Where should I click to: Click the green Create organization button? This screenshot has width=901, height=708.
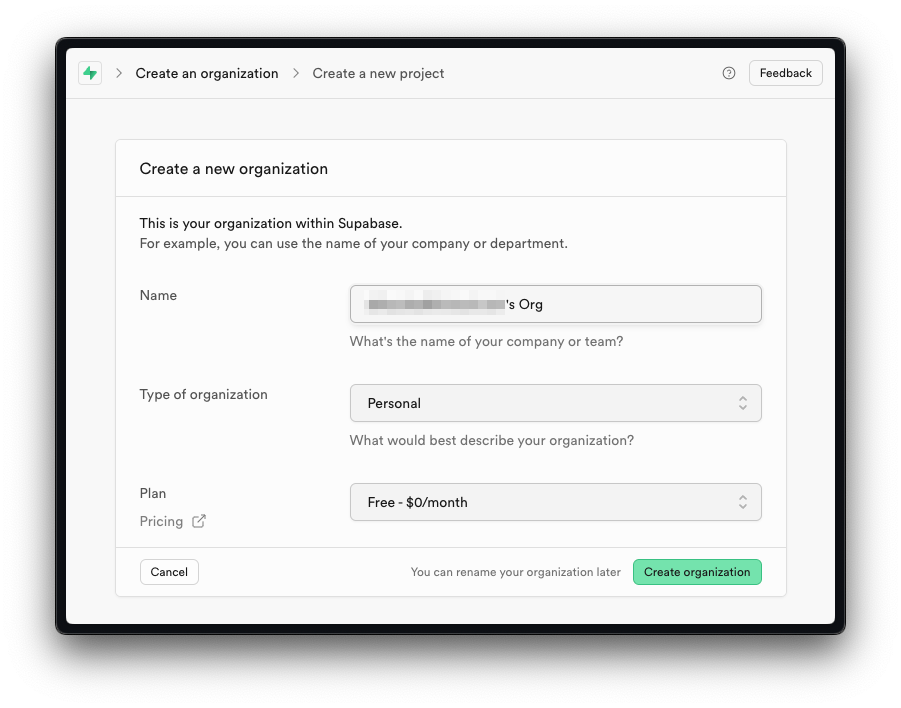pos(697,572)
